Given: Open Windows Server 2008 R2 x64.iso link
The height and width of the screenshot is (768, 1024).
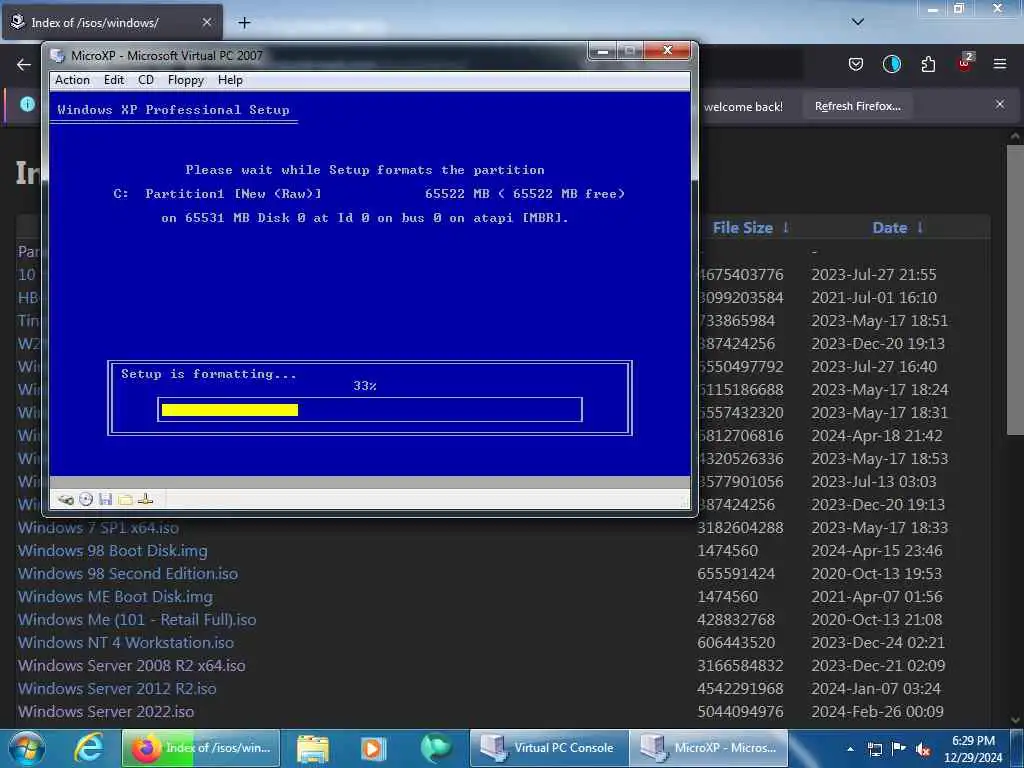Looking at the screenshot, I should (x=131, y=665).
